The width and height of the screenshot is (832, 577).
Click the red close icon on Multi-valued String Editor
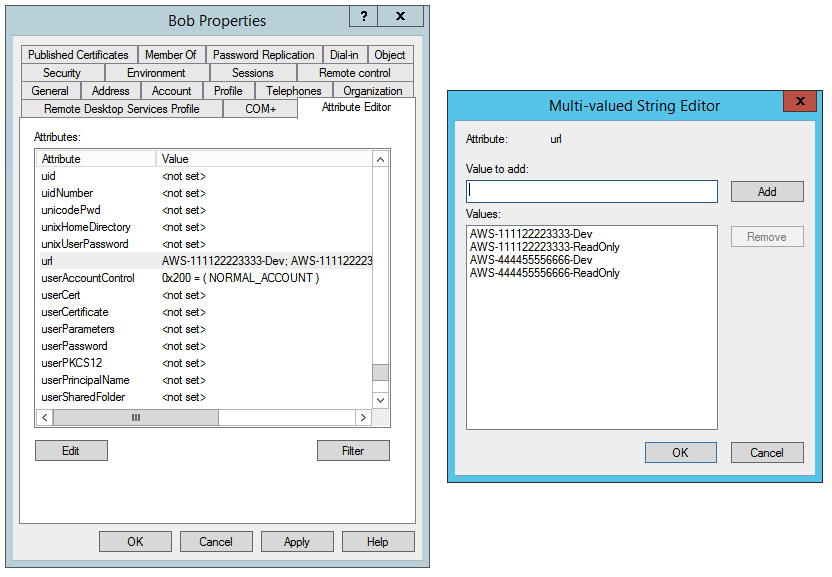point(802,101)
